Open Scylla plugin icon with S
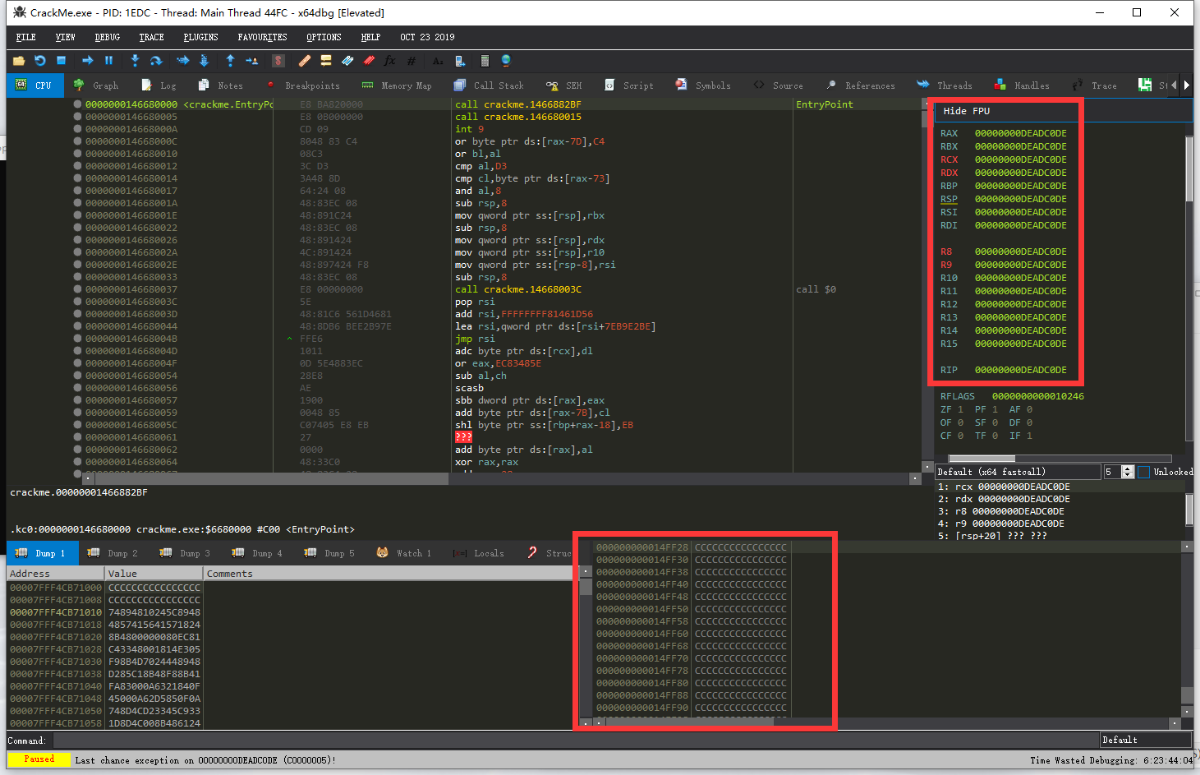Viewport: 1200px width, 775px height. (x=279, y=60)
